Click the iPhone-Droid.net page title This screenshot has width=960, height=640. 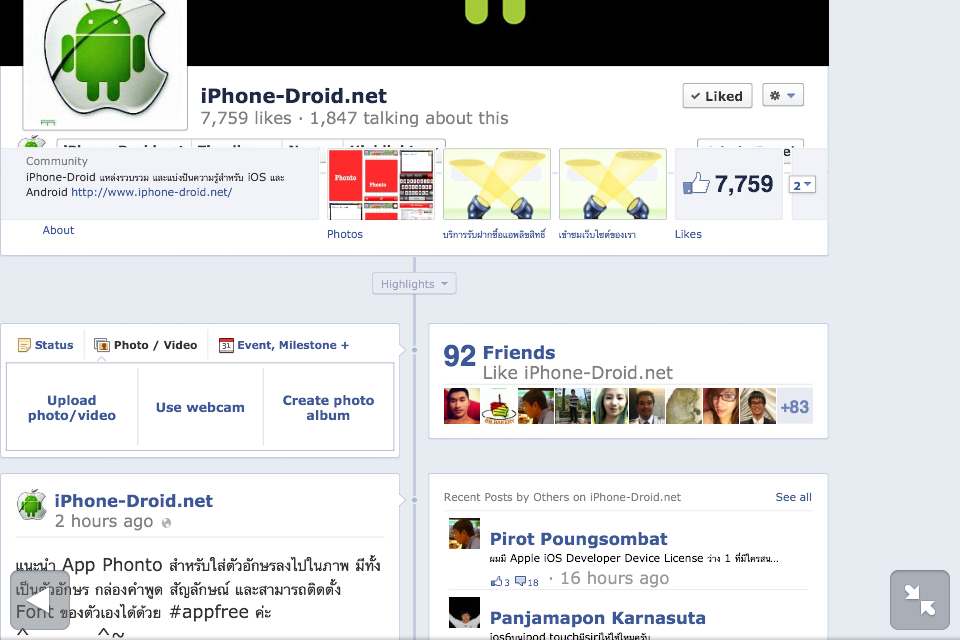tap(293, 96)
